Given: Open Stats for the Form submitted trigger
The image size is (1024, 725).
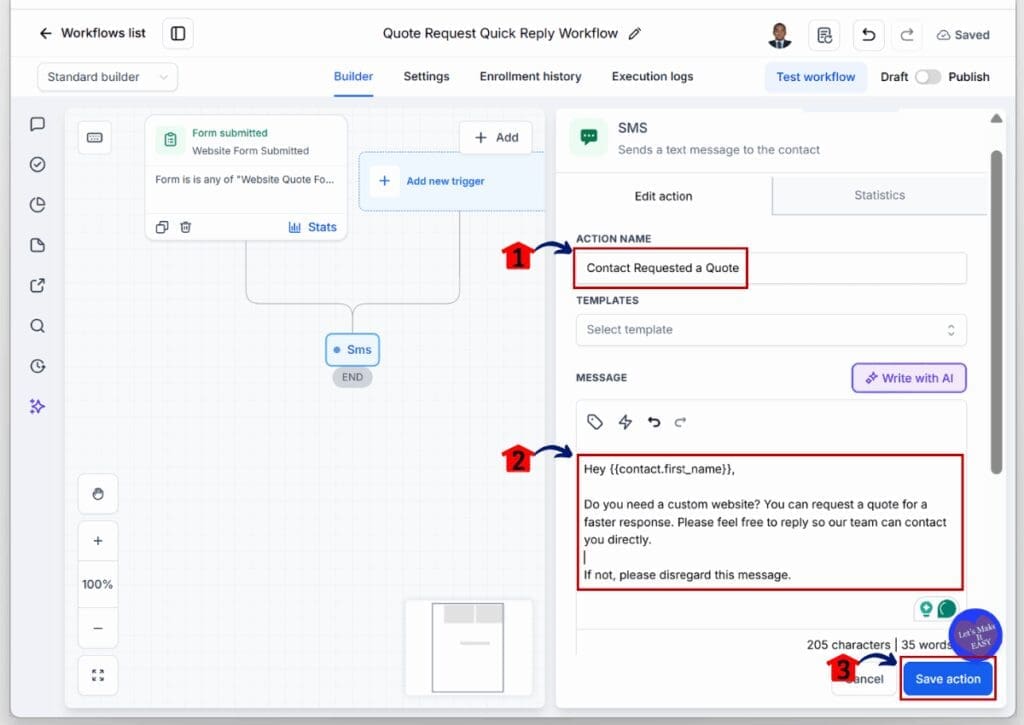Looking at the screenshot, I should [x=313, y=227].
